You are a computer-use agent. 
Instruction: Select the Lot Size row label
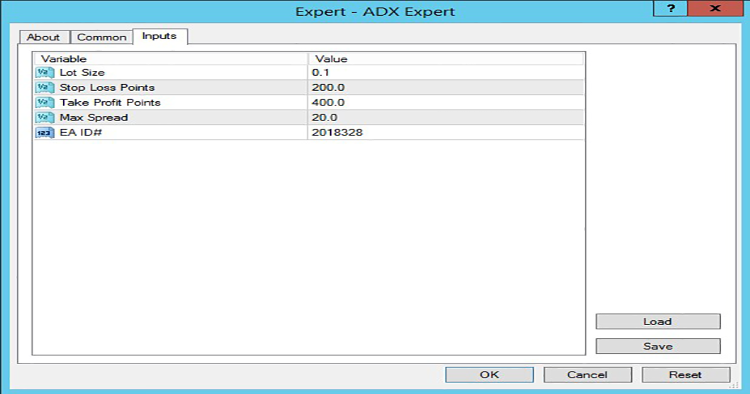pyautogui.click(x=82, y=73)
